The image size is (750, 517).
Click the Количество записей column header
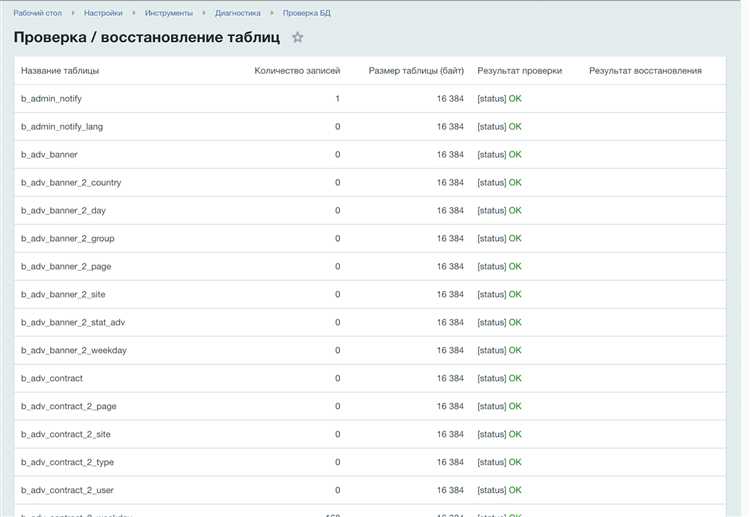[297, 71]
